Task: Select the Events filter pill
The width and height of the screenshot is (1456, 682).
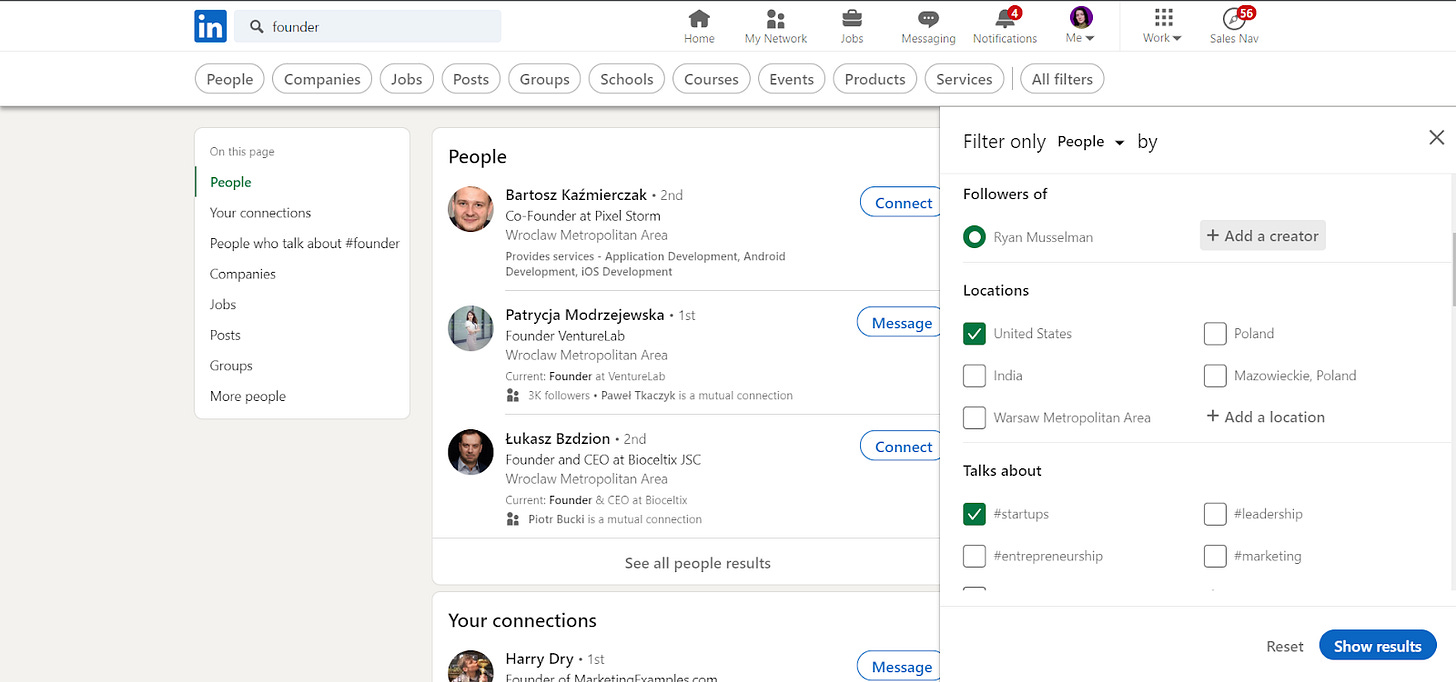Action: (x=792, y=79)
